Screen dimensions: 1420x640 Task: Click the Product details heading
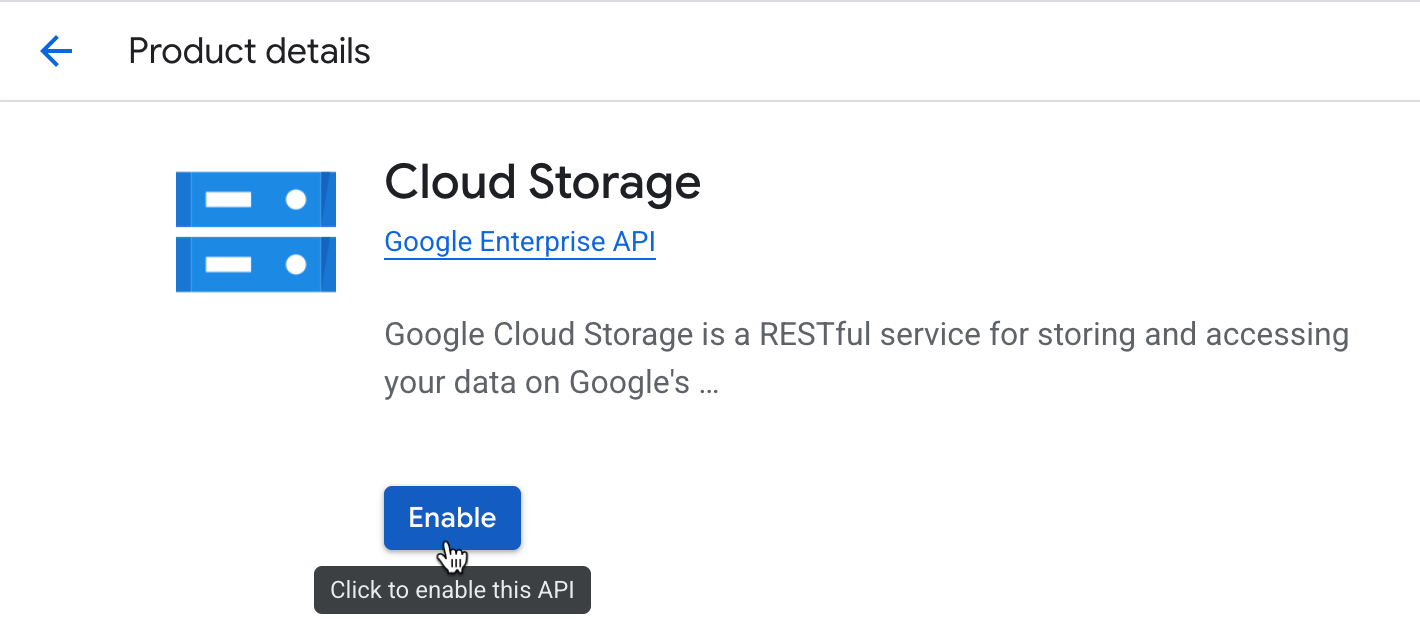pyautogui.click(x=248, y=51)
